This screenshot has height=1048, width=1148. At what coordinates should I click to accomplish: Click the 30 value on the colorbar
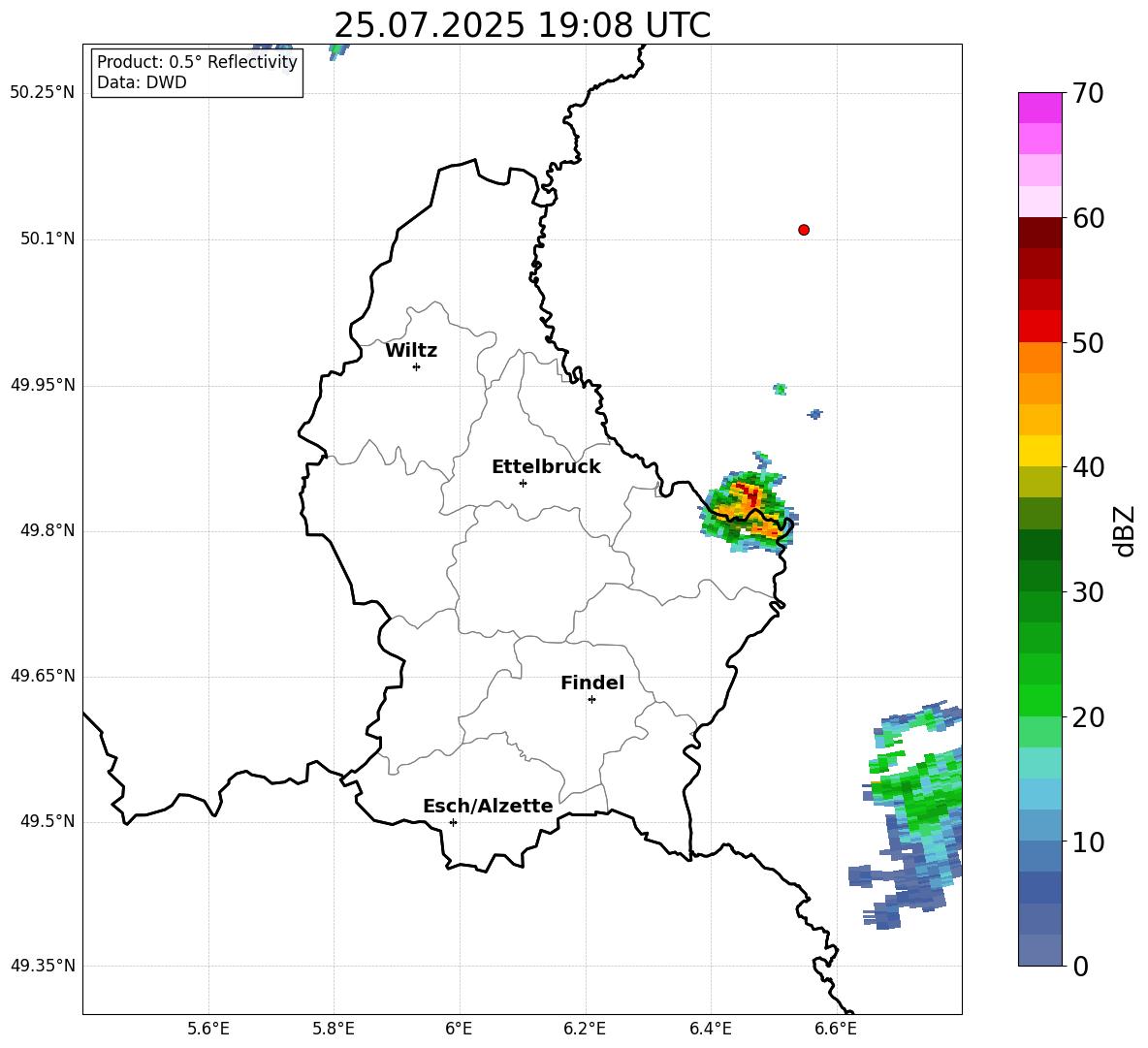pyautogui.click(x=1088, y=592)
